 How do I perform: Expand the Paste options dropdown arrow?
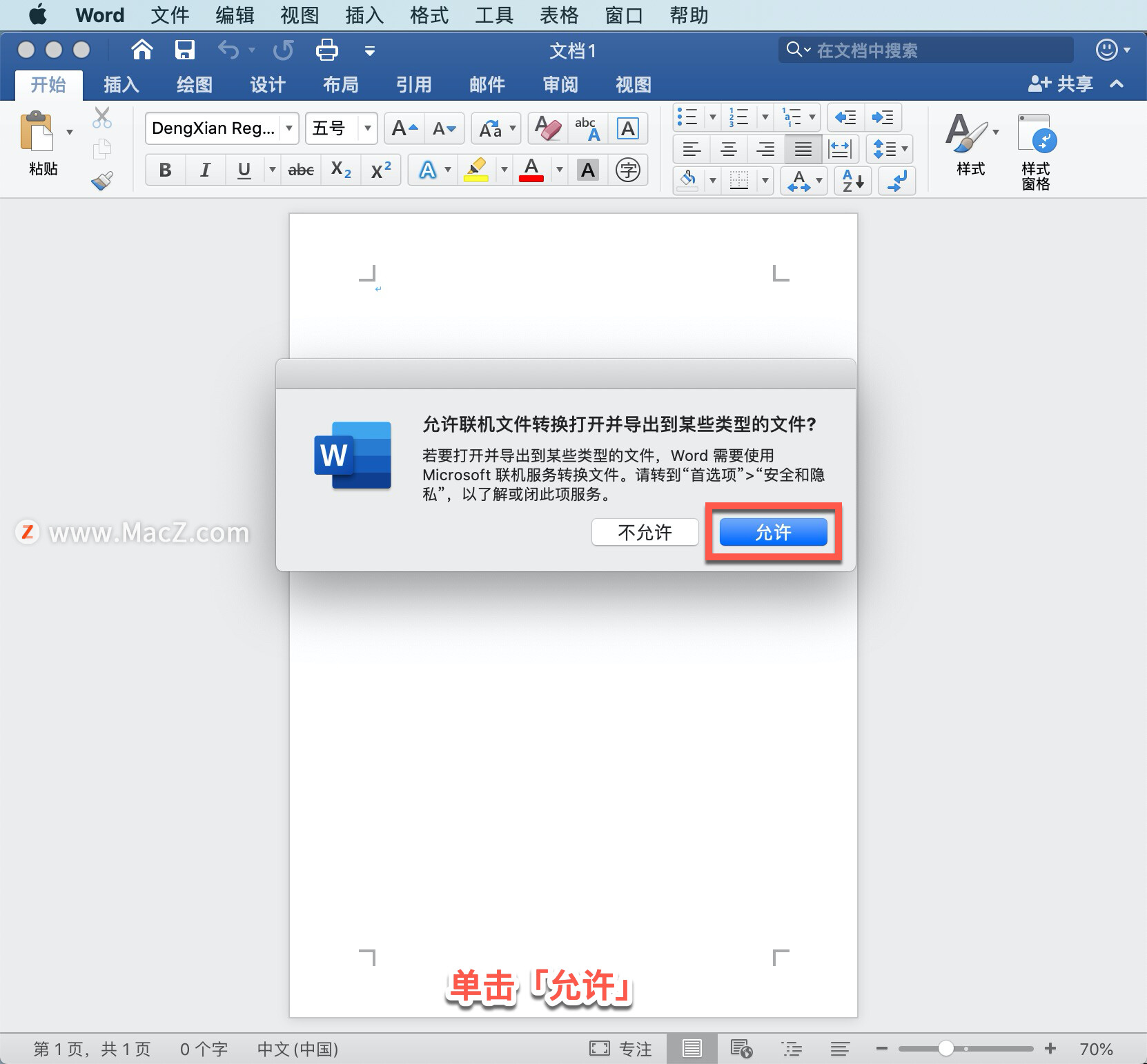coord(70,132)
